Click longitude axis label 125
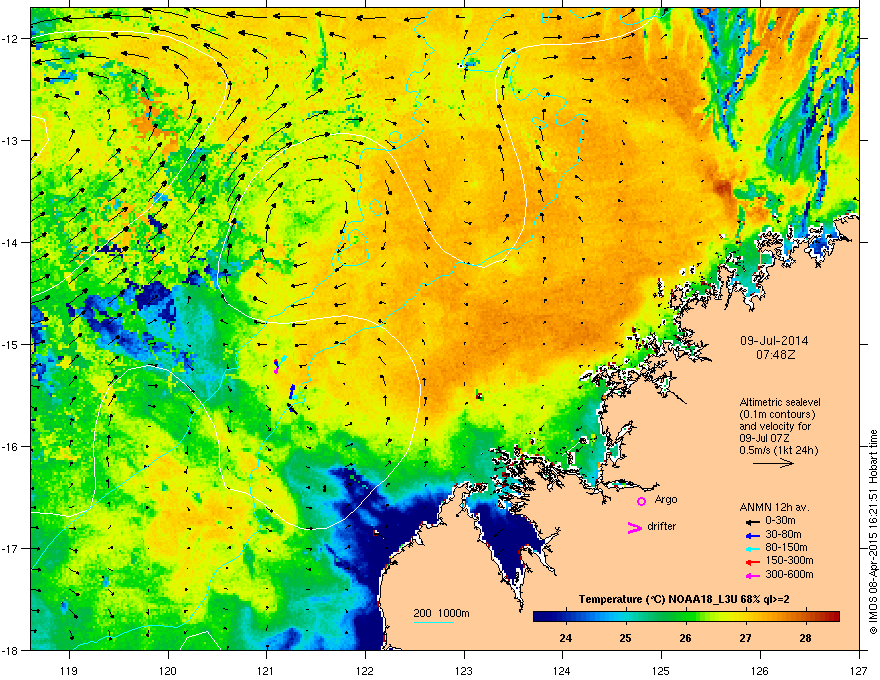This screenshot has height=680, width=880. click(661, 670)
